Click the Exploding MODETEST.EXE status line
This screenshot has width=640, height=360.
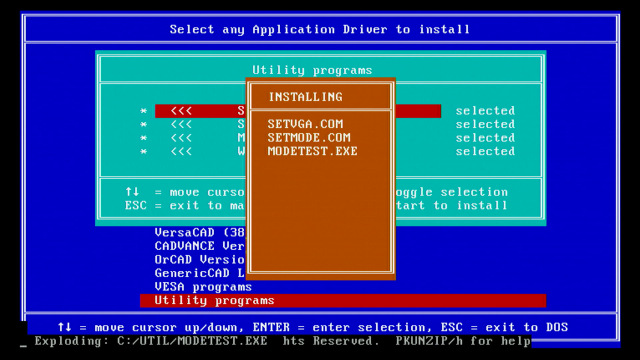click(x=151, y=341)
